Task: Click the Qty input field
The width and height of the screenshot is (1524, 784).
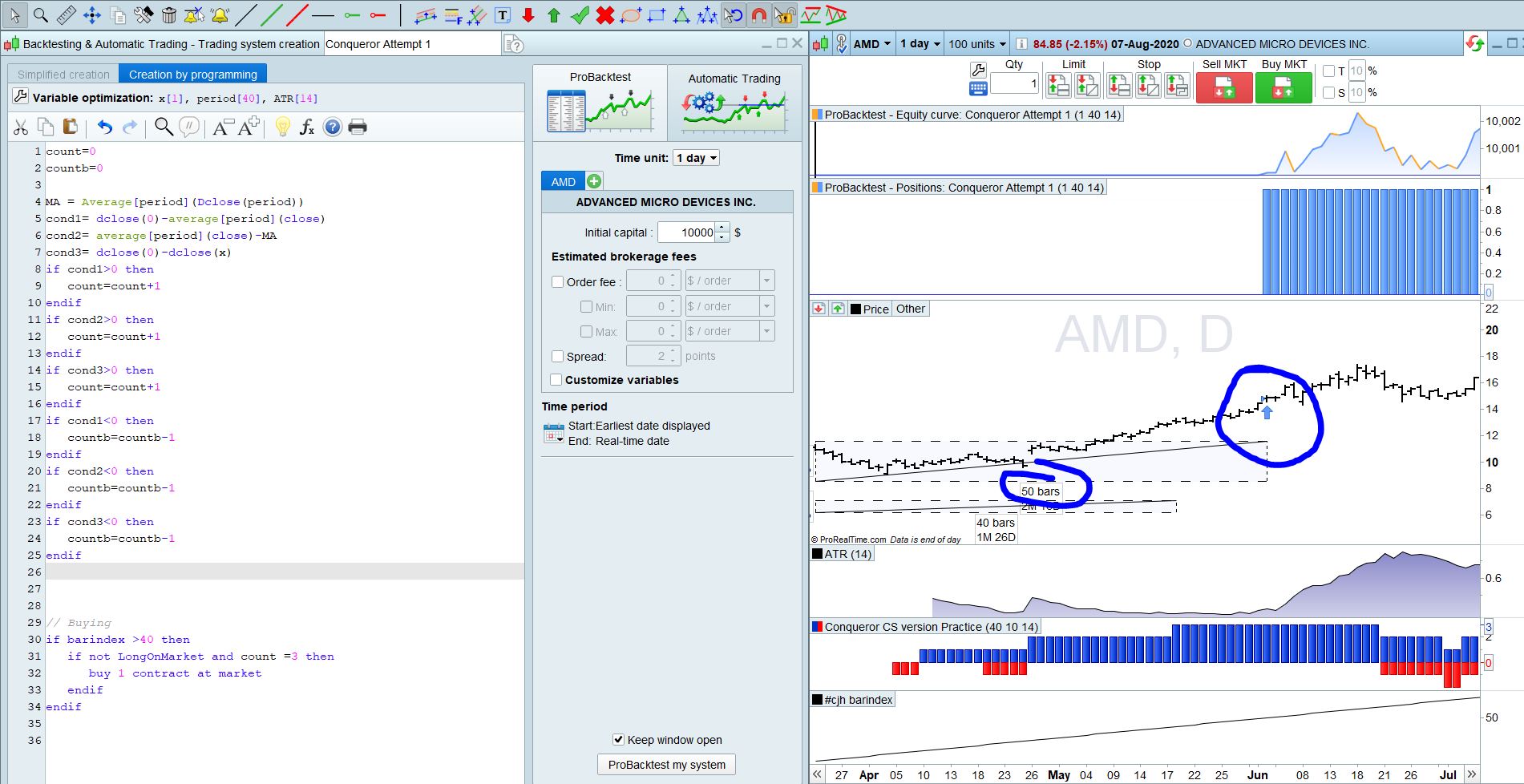Action: (x=1014, y=83)
